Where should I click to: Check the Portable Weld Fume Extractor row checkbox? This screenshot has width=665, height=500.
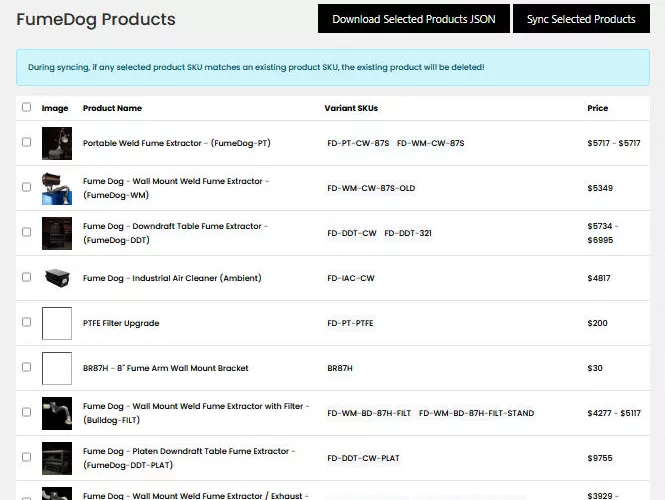click(26, 142)
